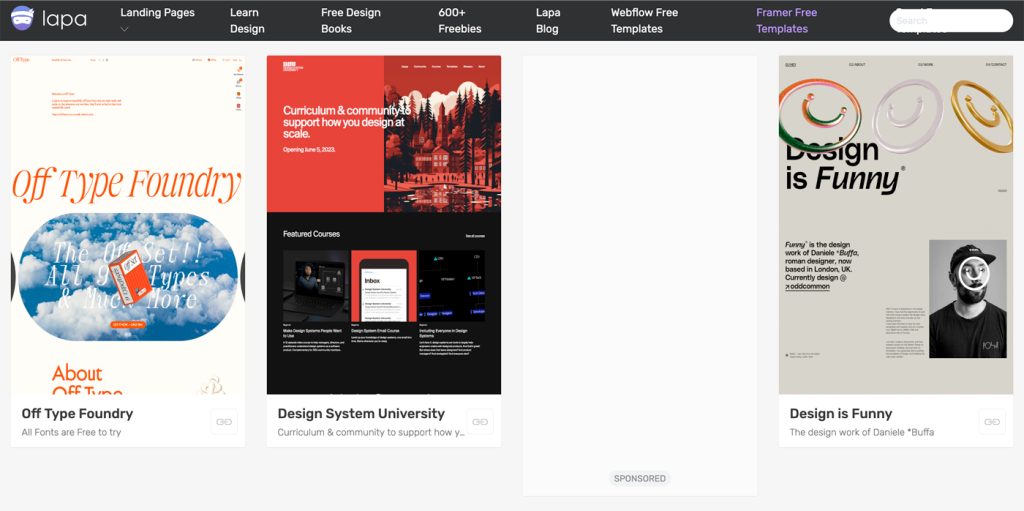Go to Learn Design page
The height and width of the screenshot is (511, 1024).
[x=248, y=20]
